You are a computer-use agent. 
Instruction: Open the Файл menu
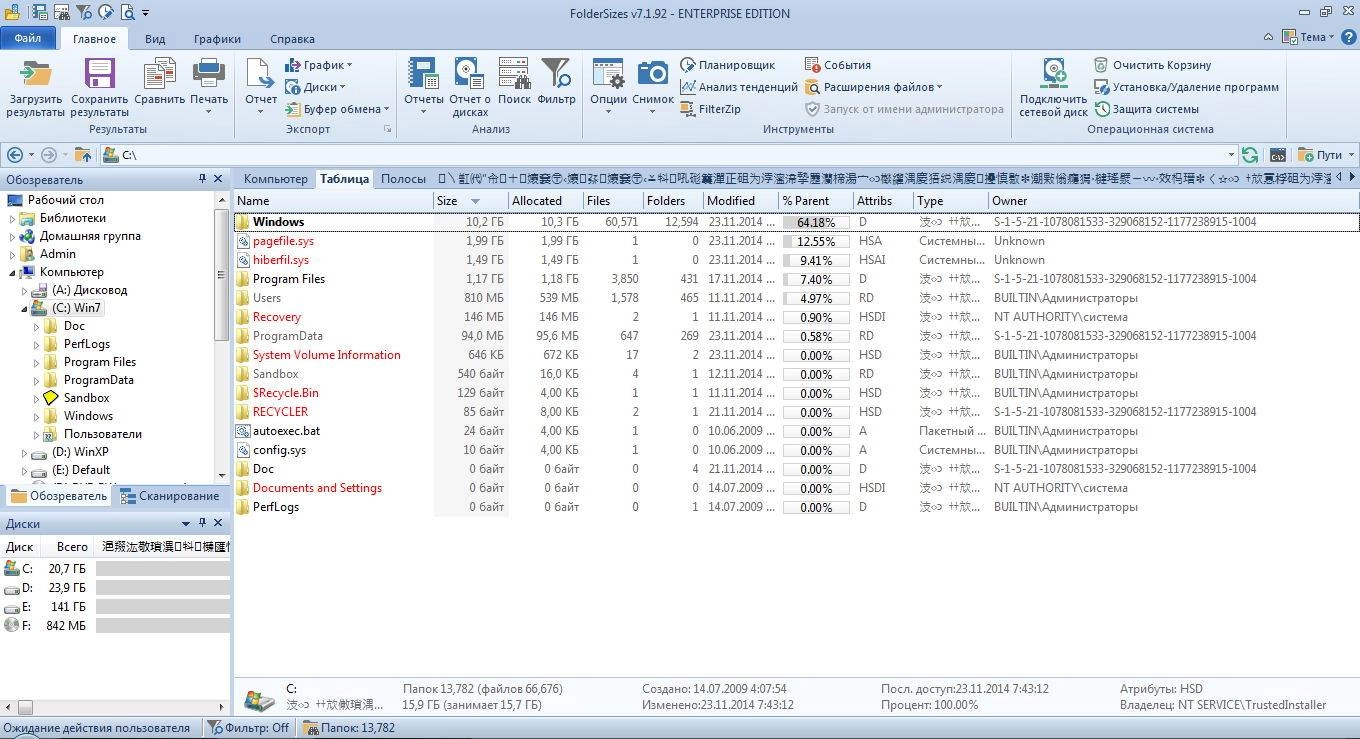(28, 39)
